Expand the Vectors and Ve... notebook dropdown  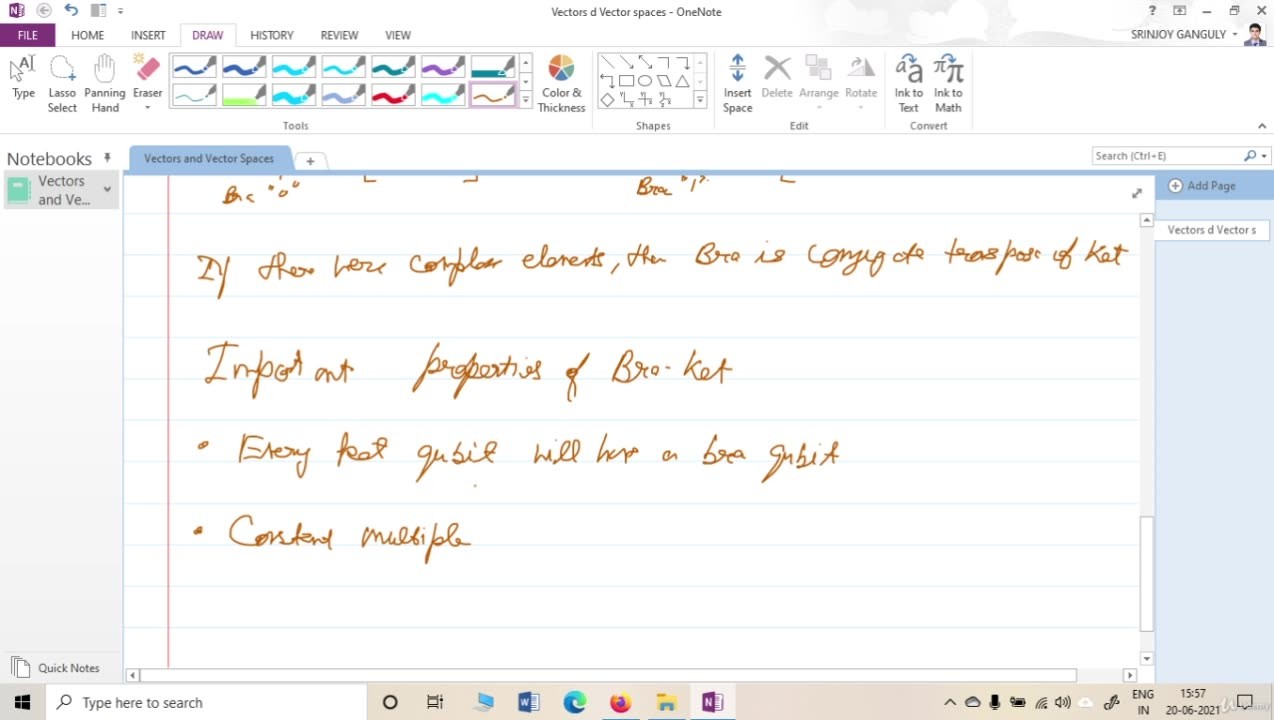107,189
